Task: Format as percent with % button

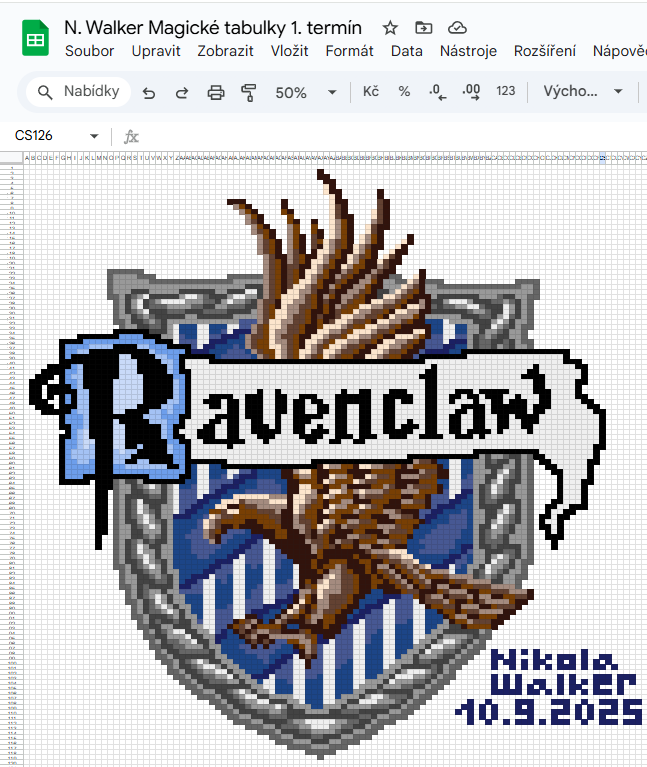Action: coord(404,91)
